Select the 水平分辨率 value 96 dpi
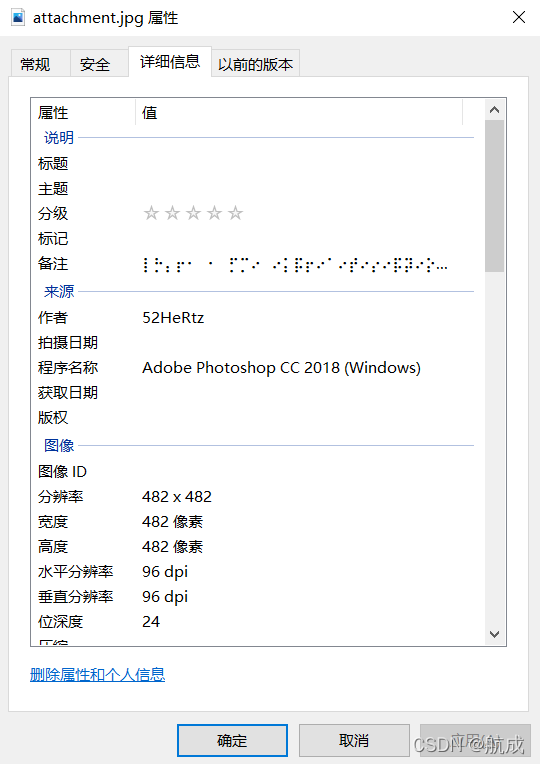Screen dimensions: 540x764 coord(165,572)
